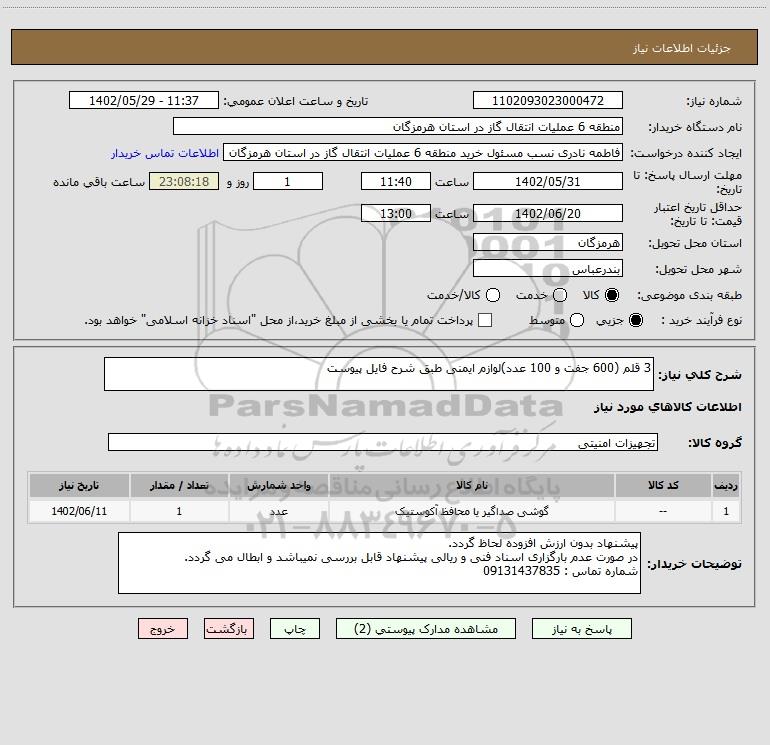Toggle the اسناد خزانه اسلامی payment checkbox
The image size is (770, 745).
point(485,320)
